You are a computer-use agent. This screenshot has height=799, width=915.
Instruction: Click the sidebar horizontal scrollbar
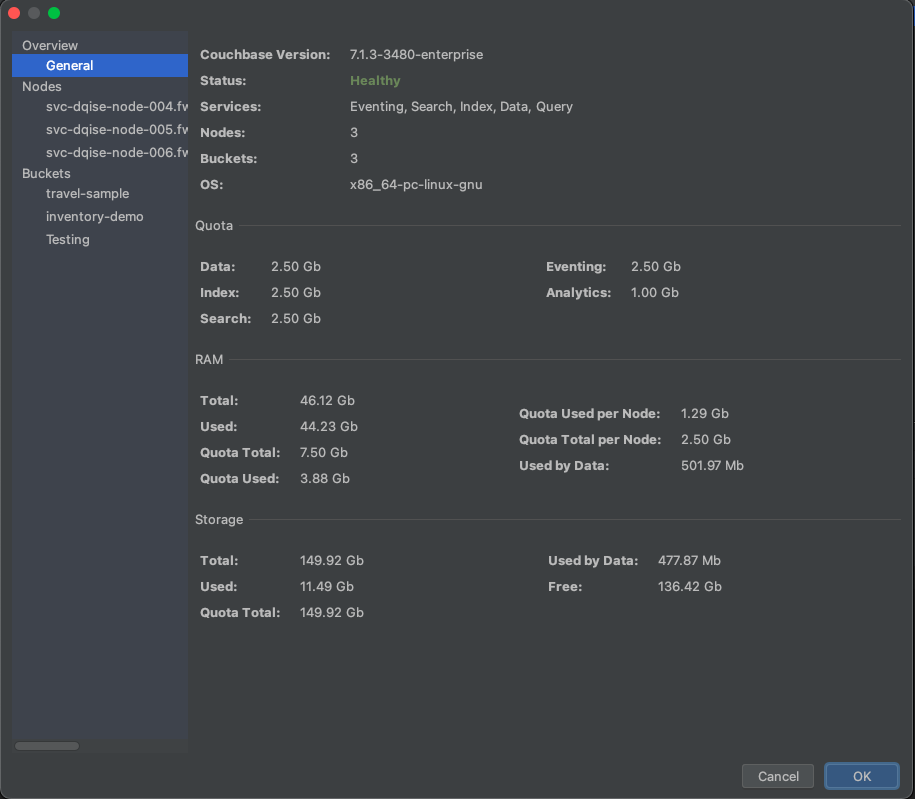(47, 746)
